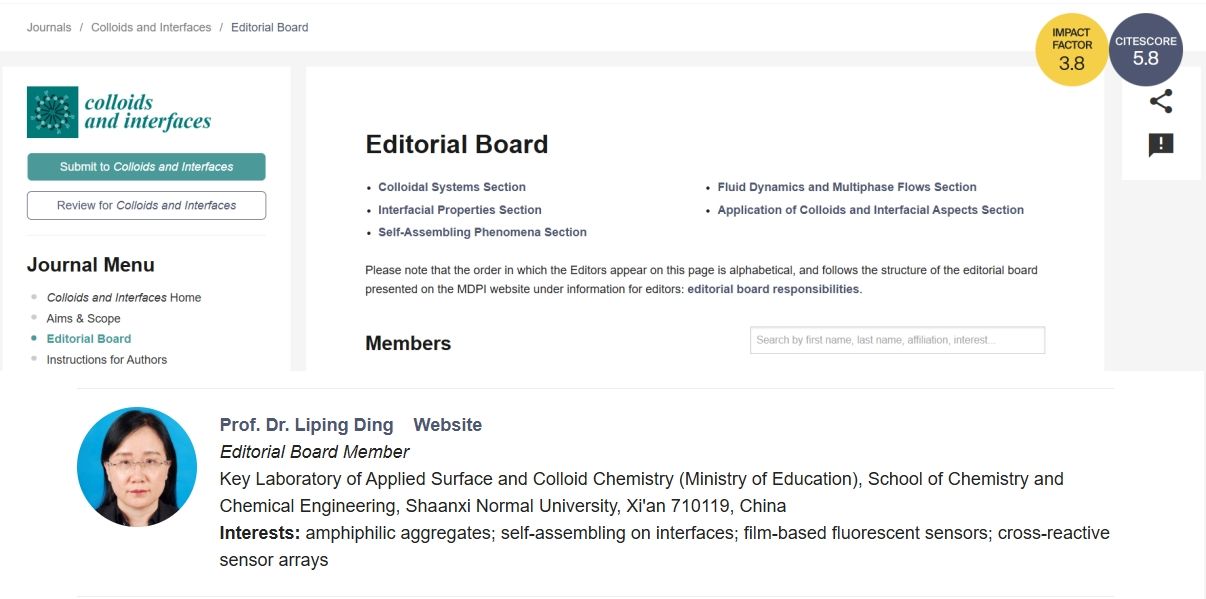The height and width of the screenshot is (599, 1206).
Task: Open Colloids and Interfaces Home menu item
Action: pos(124,297)
